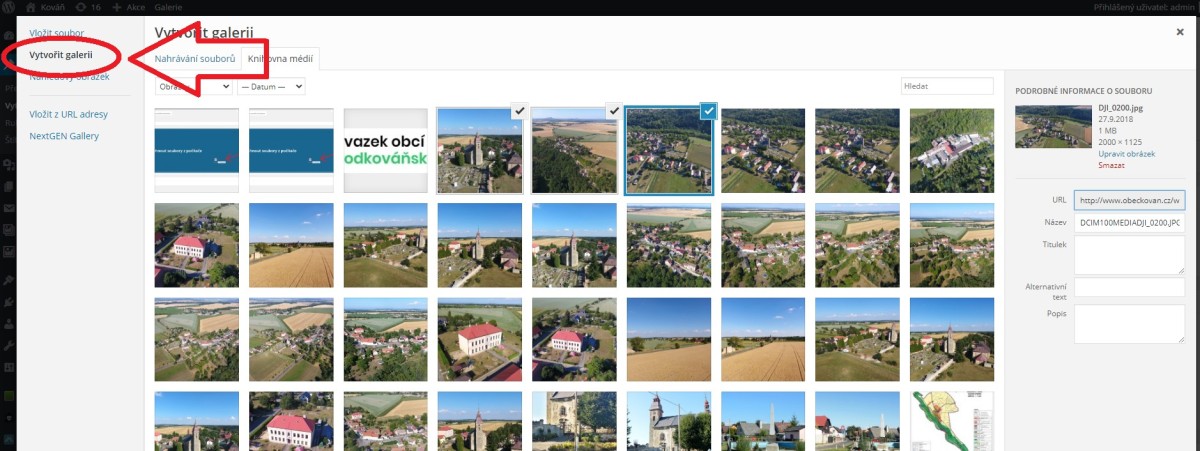This screenshot has width=1200, height=451.
Task: Click the blue-bordered selected village thumbnail
Action: click(669, 150)
